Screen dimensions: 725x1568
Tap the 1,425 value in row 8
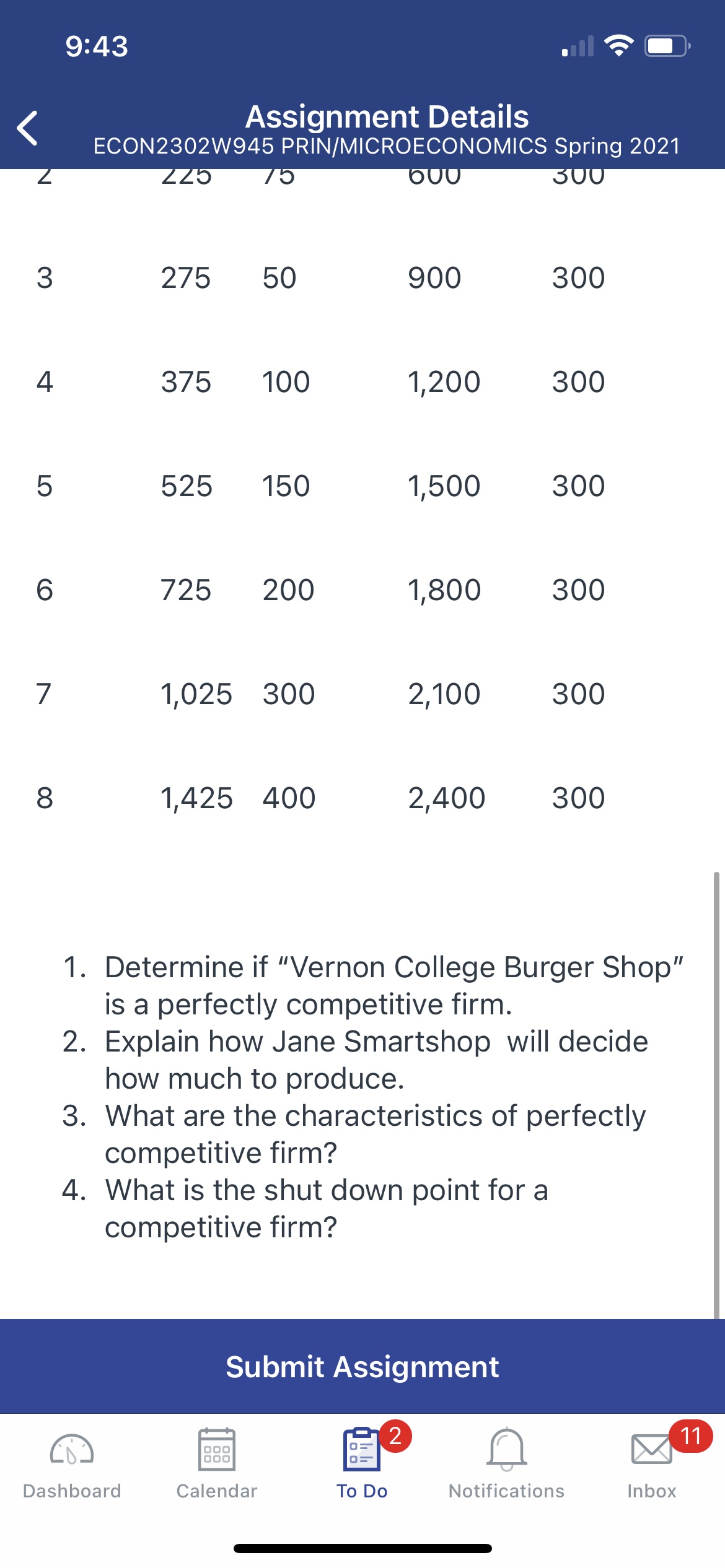(x=196, y=798)
